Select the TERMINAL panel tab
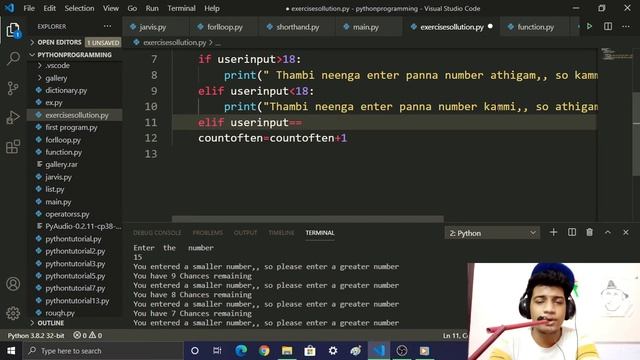The height and width of the screenshot is (360, 640). click(320, 233)
